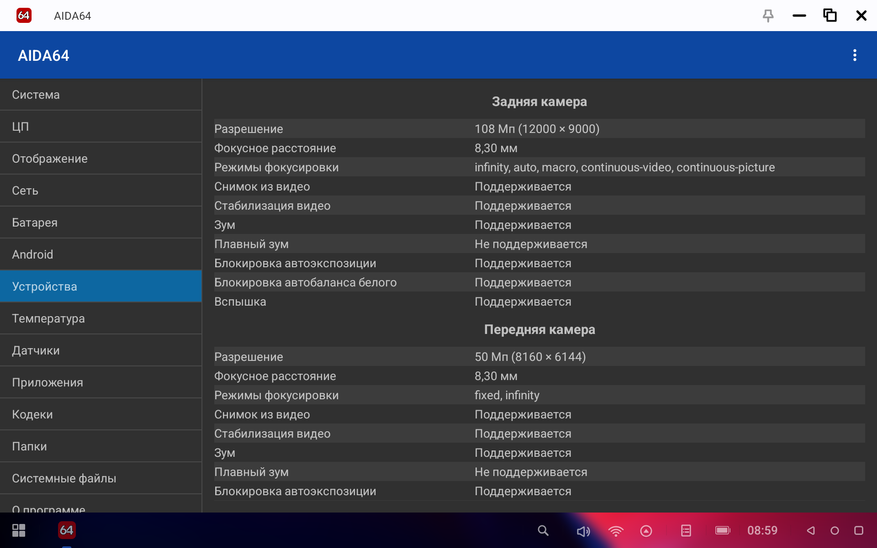Open Температура section
Screen dimensions: 877x548
(101, 318)
